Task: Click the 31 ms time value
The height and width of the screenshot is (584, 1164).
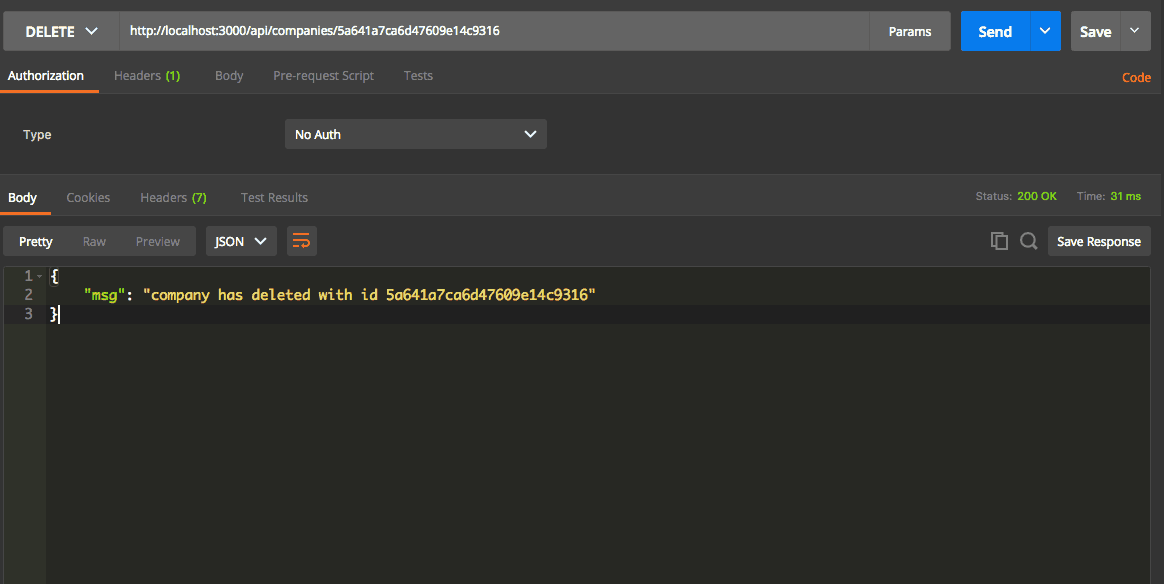Action: [x=1125, y=196]
